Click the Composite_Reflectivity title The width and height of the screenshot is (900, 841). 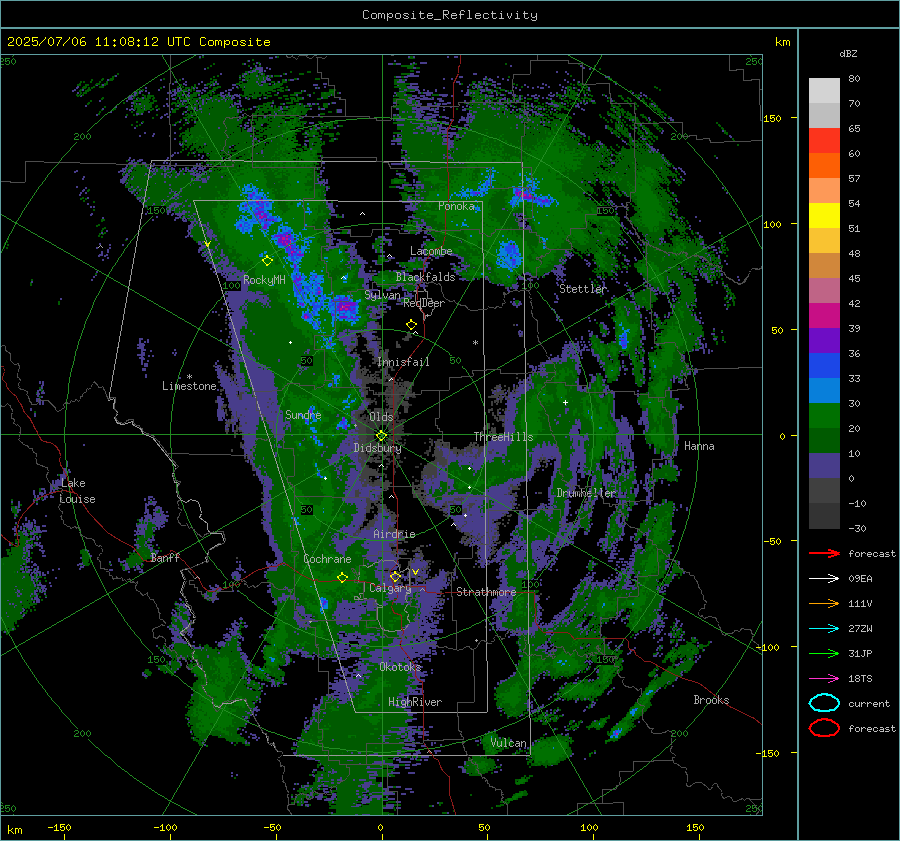[450, 15]
